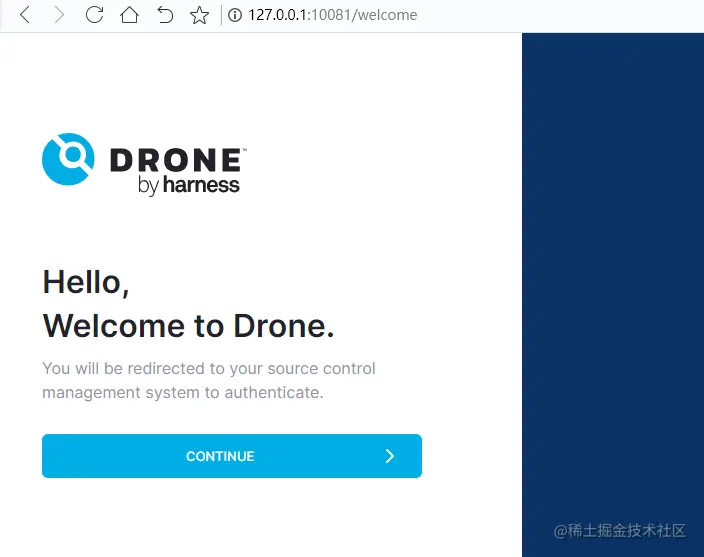Open the site info circle icon
The height and width of the screenshot is (557, 704).
235,15
